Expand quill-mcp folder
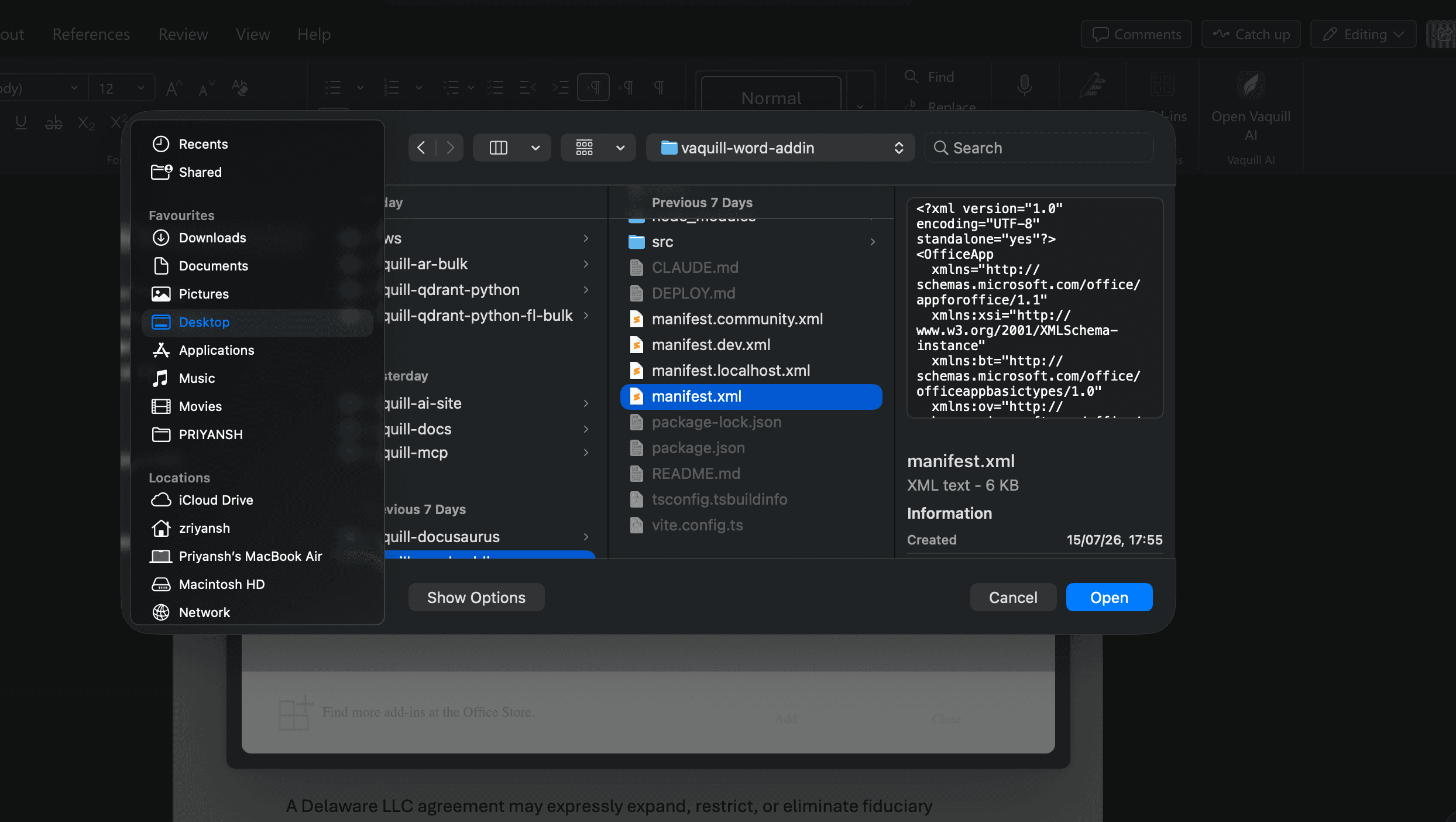 point(586,453)
